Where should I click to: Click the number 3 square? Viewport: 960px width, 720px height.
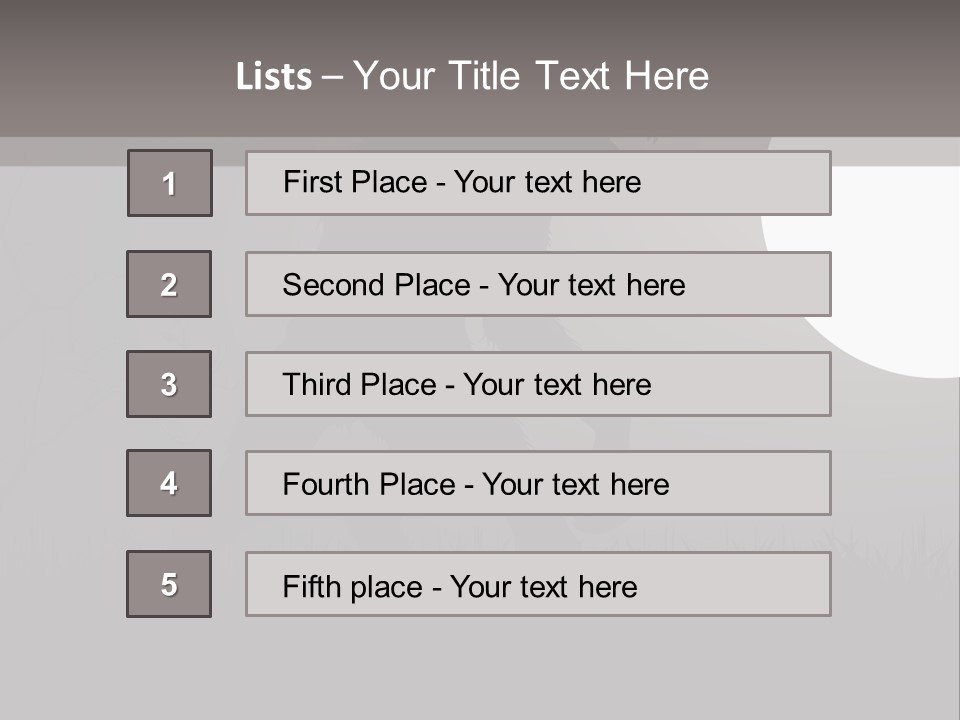coord(169,384)
